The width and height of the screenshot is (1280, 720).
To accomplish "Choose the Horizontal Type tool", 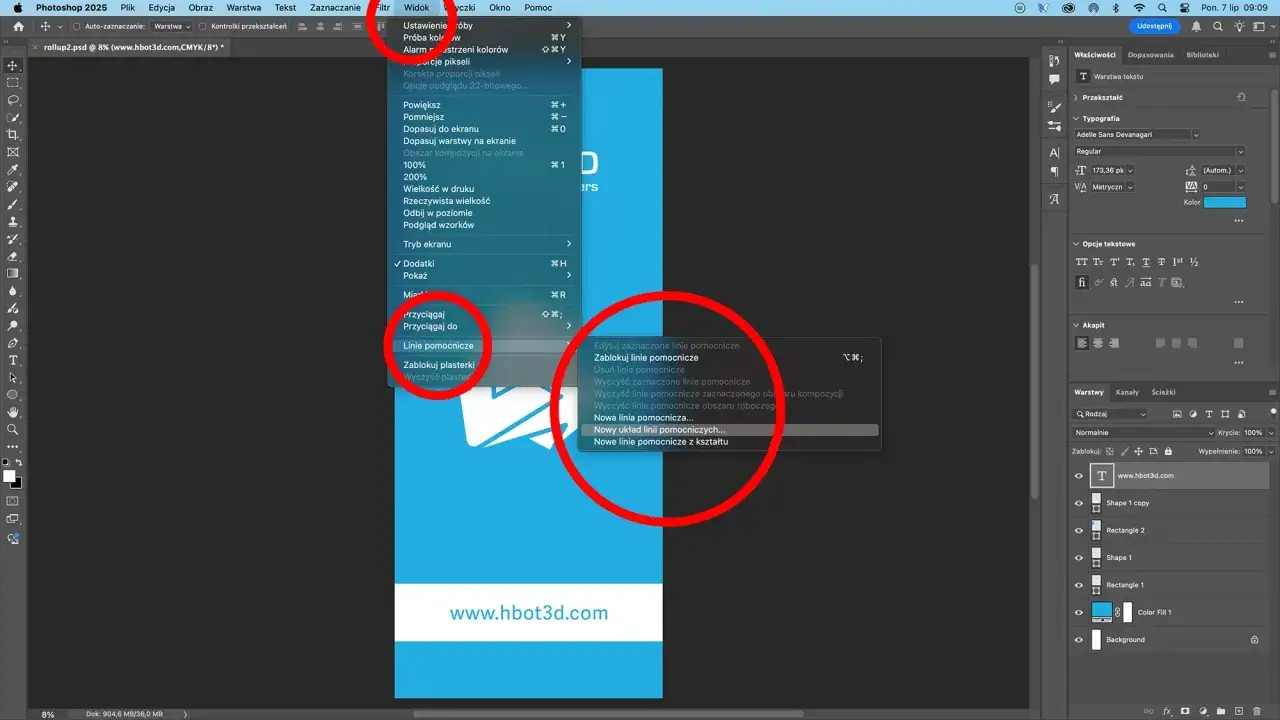I will 13,360.
